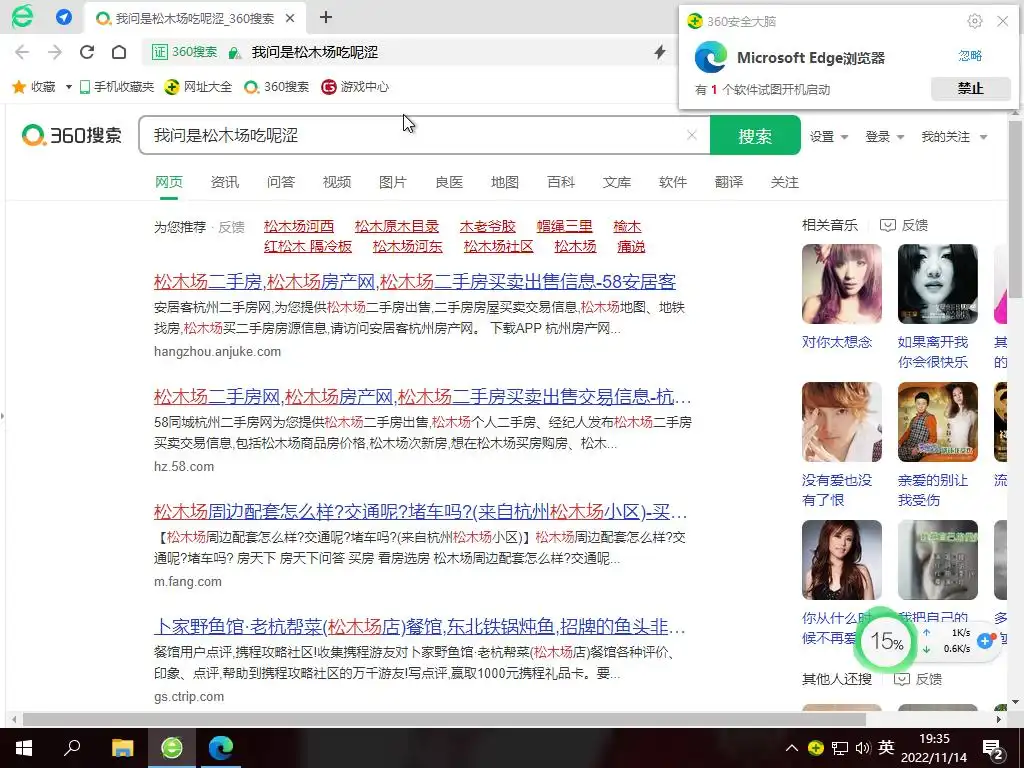Click 反馈 next to 为您推荐
This screenshot has width=1024, height=768.
point(231,227)
